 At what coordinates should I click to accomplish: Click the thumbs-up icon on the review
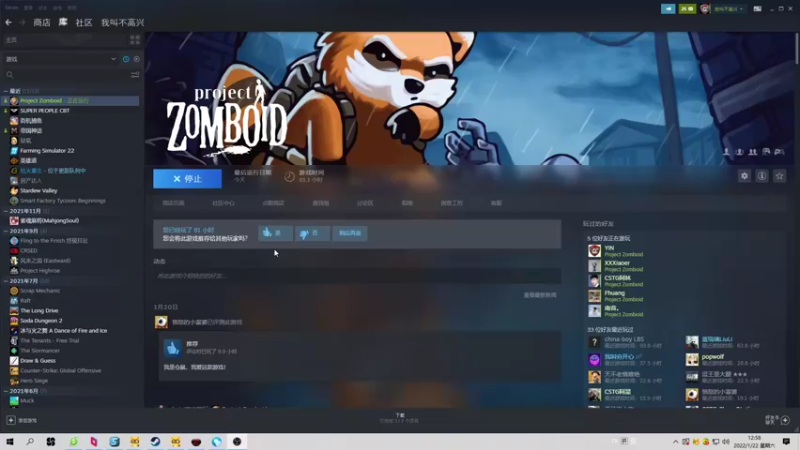pos(172,348)
